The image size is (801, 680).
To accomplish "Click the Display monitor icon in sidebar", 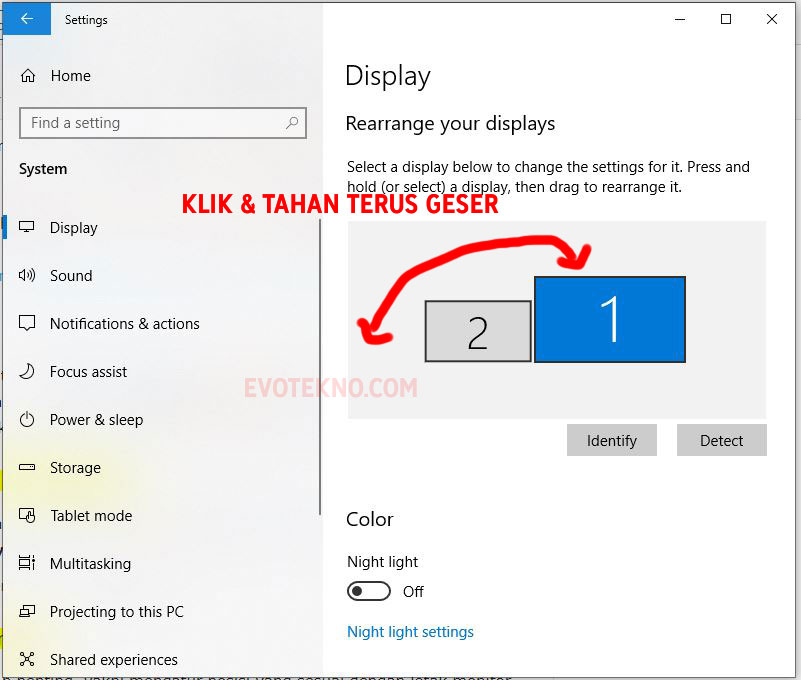I will point(27,227).
